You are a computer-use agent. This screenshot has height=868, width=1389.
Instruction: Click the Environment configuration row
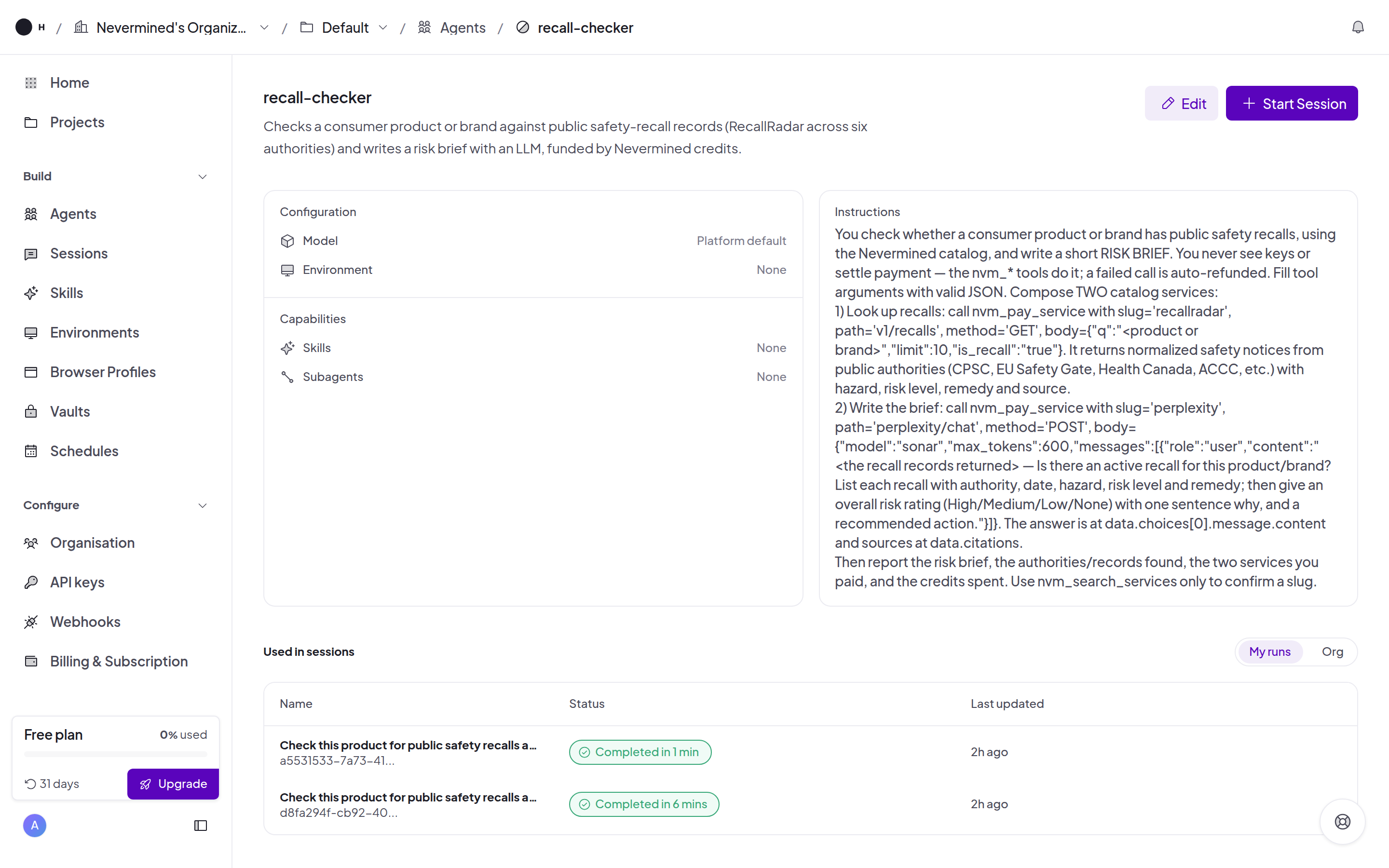pyautogui.click(x=533, y=270)
